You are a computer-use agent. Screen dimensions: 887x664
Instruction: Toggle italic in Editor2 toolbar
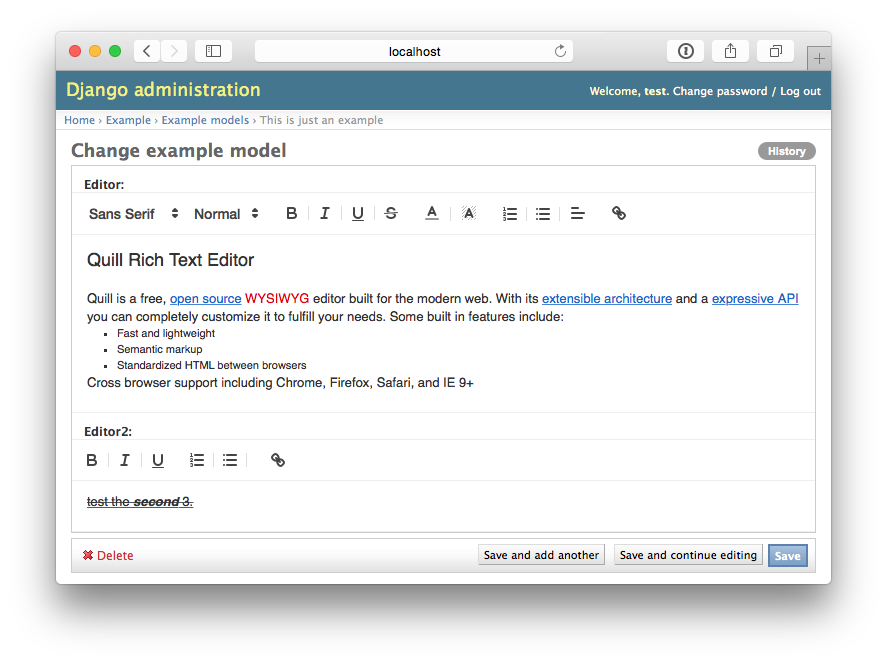124,460
